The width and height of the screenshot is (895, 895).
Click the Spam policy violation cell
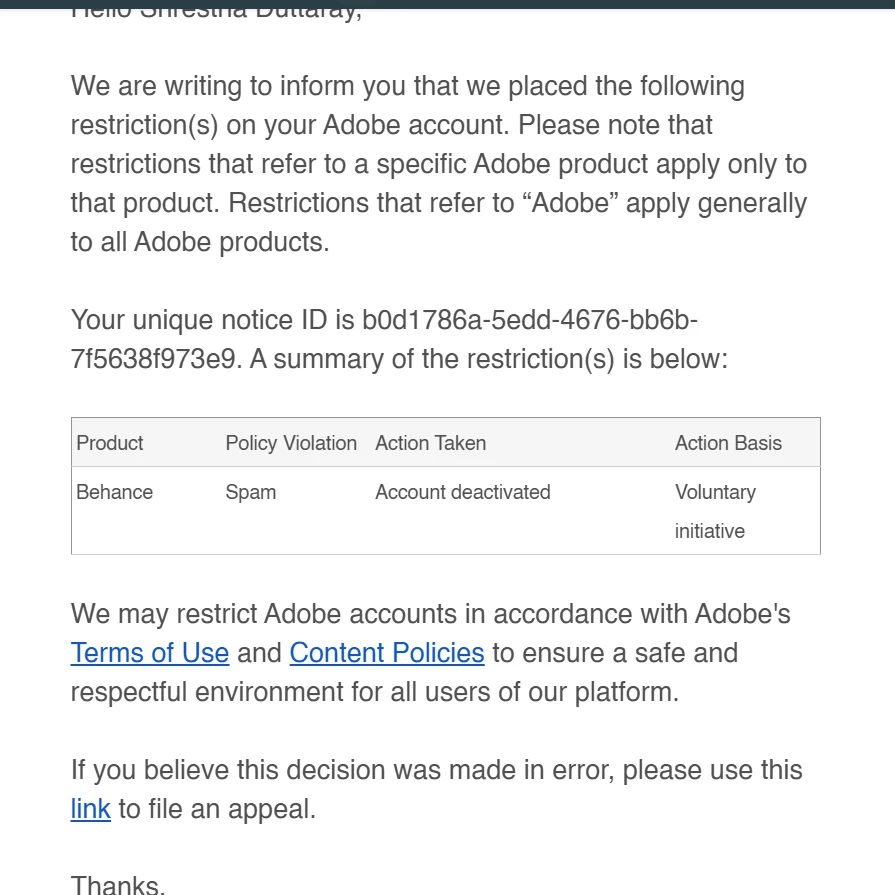(x=251, y=492)
